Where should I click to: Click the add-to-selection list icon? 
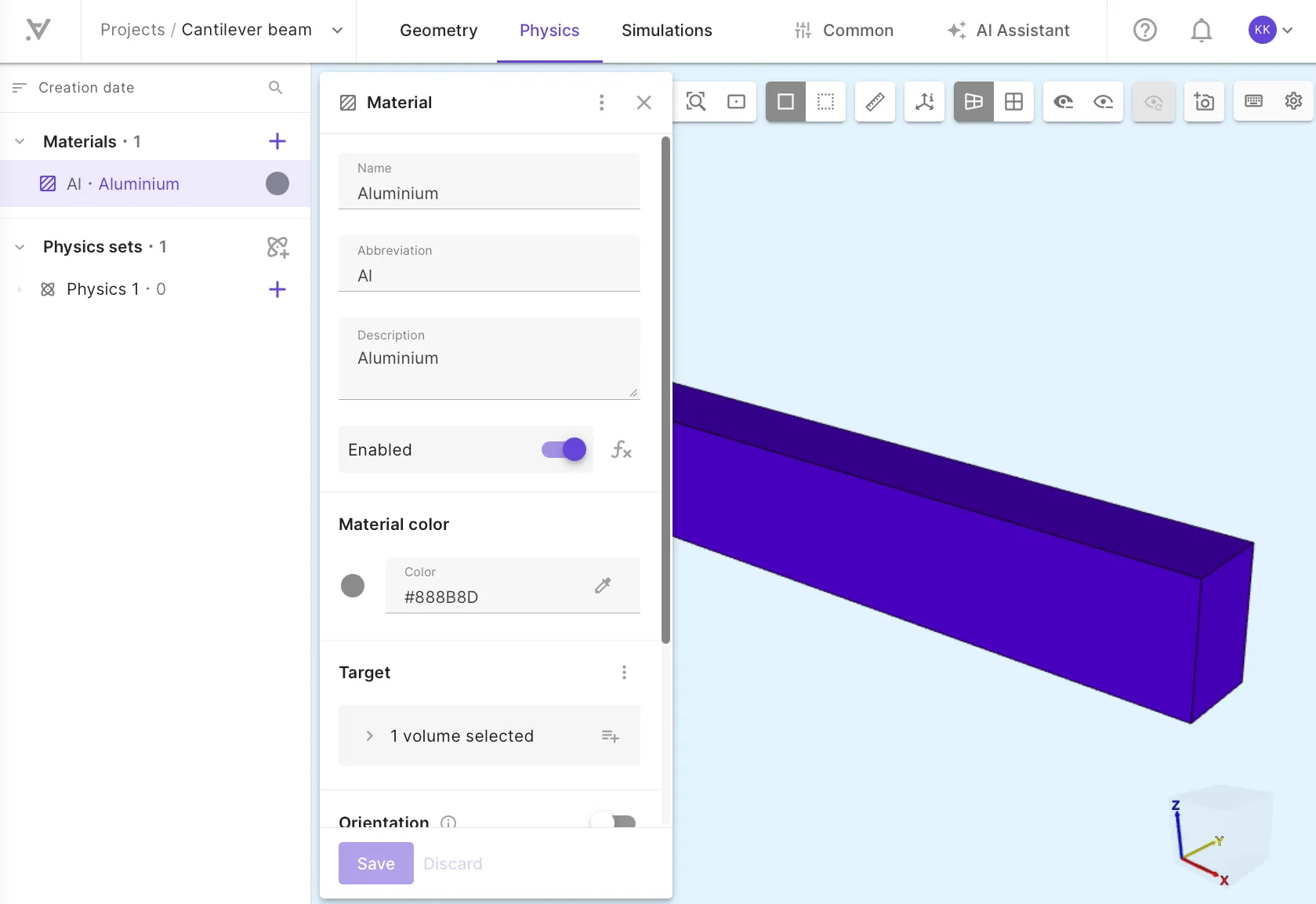click(x=611, y=736)
